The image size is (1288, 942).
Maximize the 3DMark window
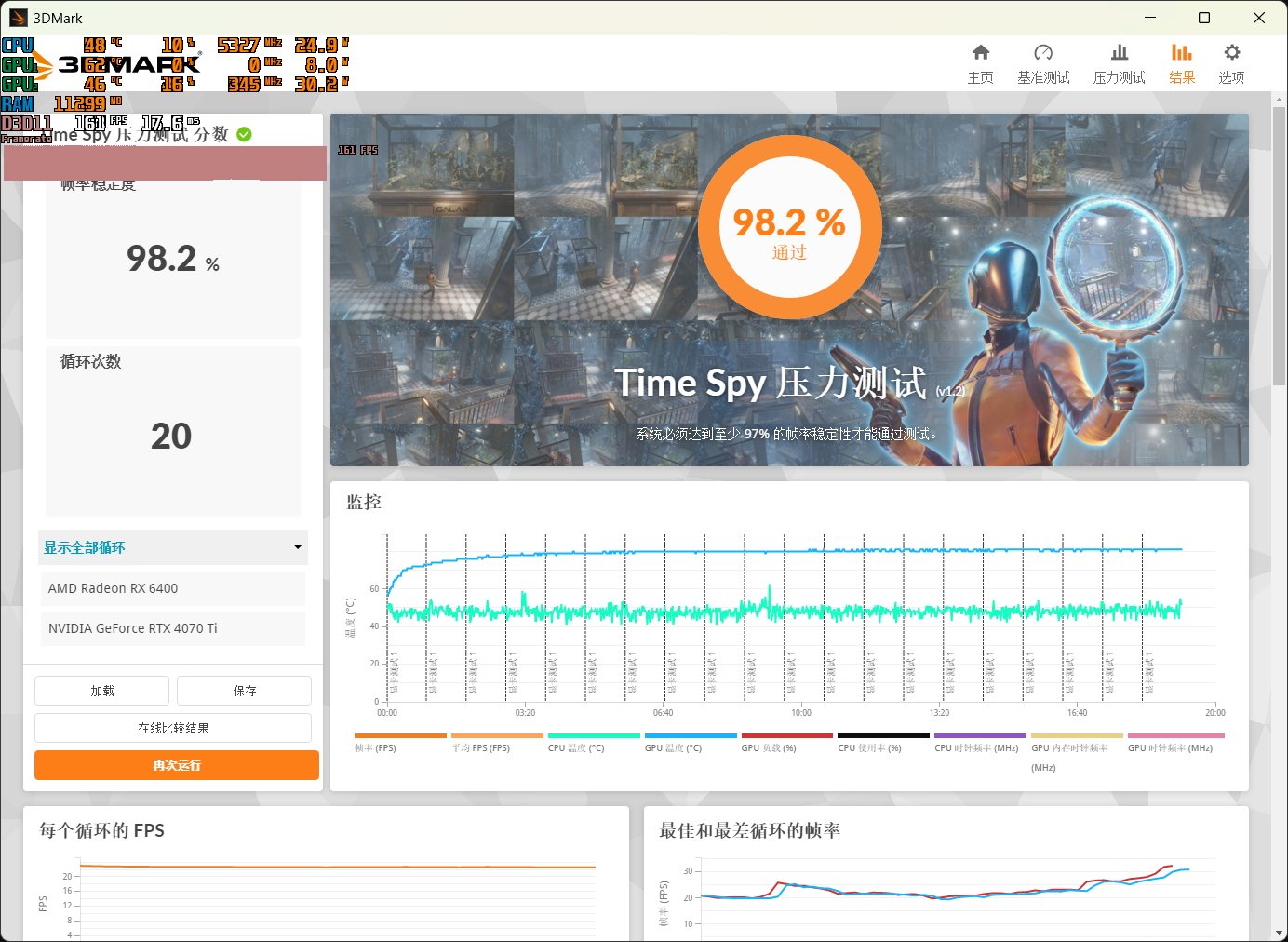point(1204,18)
